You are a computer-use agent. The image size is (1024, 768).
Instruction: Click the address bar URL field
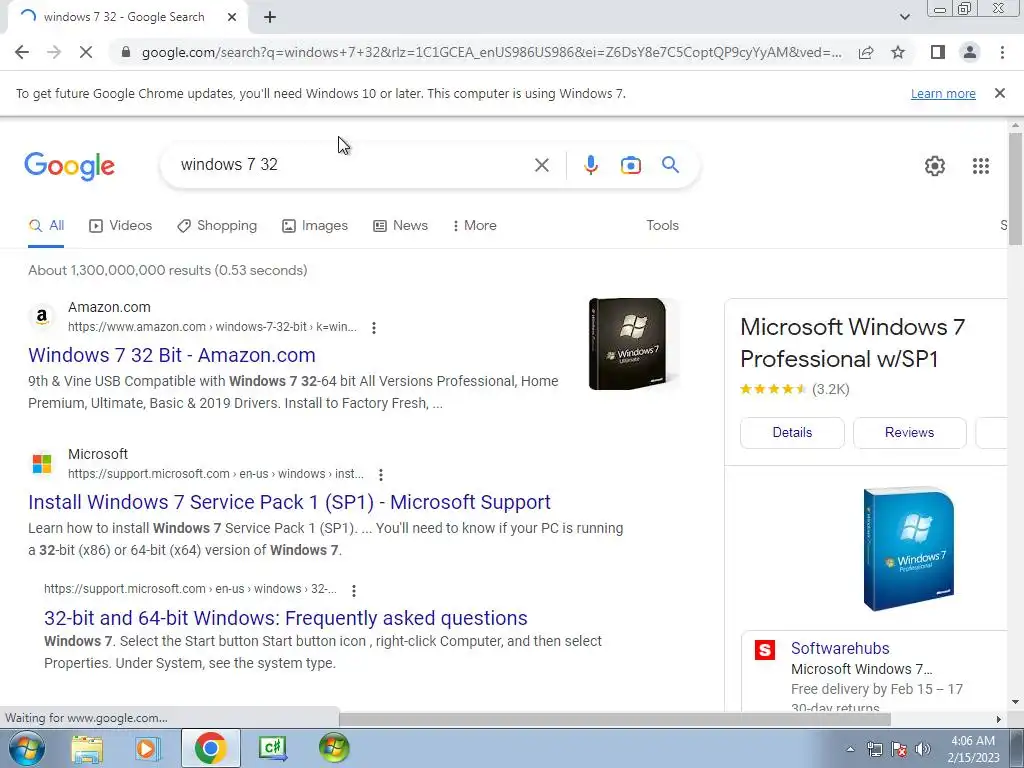click(x=491, y=52)
